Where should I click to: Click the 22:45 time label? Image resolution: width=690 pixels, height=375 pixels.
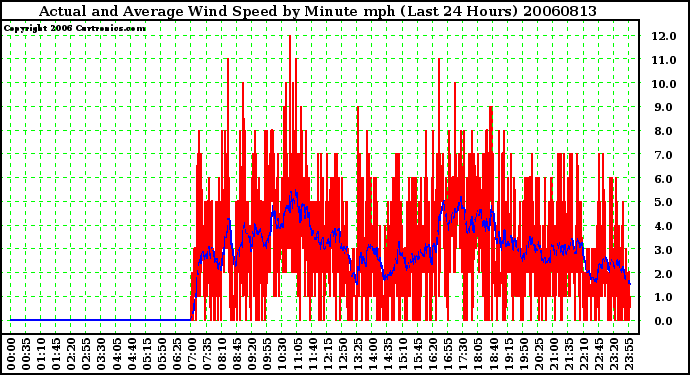click(598, 354)
